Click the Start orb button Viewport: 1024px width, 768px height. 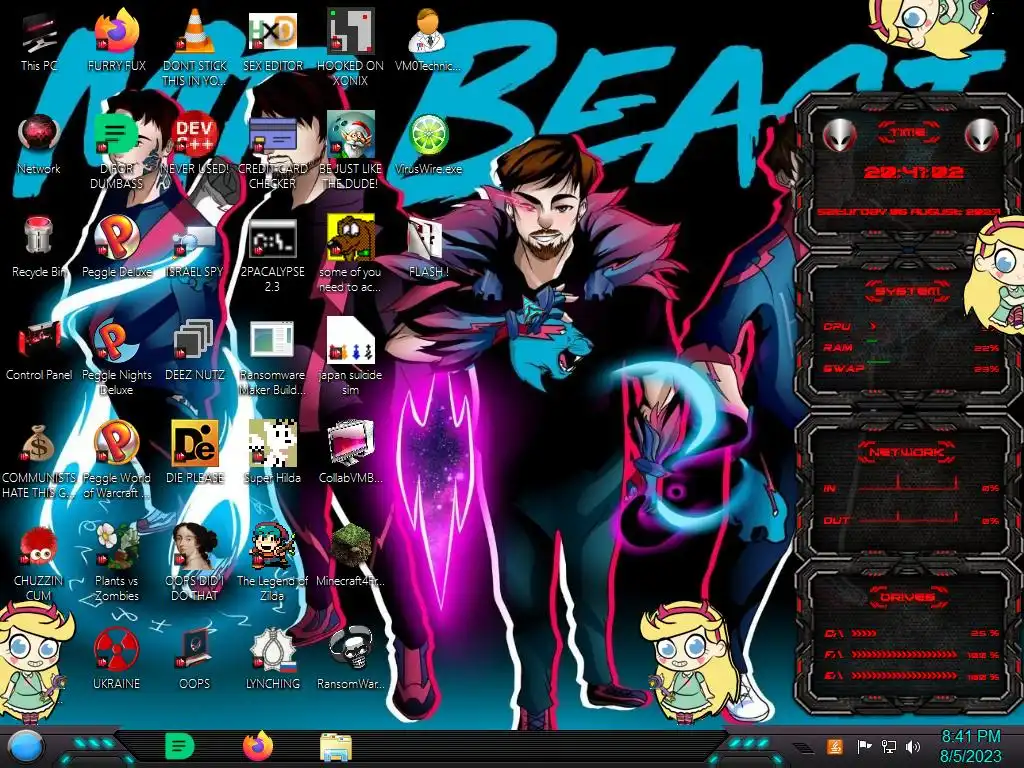(x=25, y=748)
